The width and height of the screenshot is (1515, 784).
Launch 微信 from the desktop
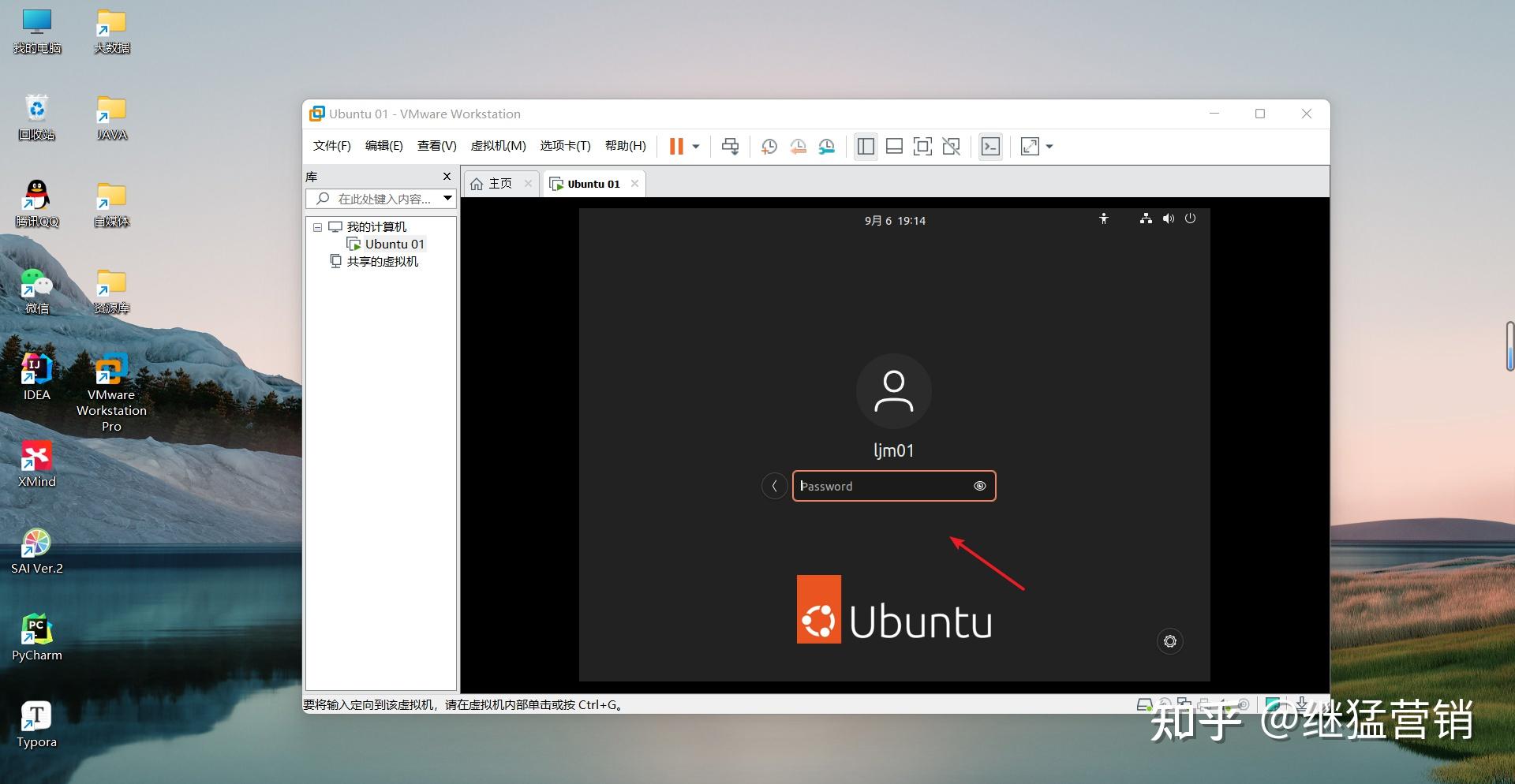(37, 292)
